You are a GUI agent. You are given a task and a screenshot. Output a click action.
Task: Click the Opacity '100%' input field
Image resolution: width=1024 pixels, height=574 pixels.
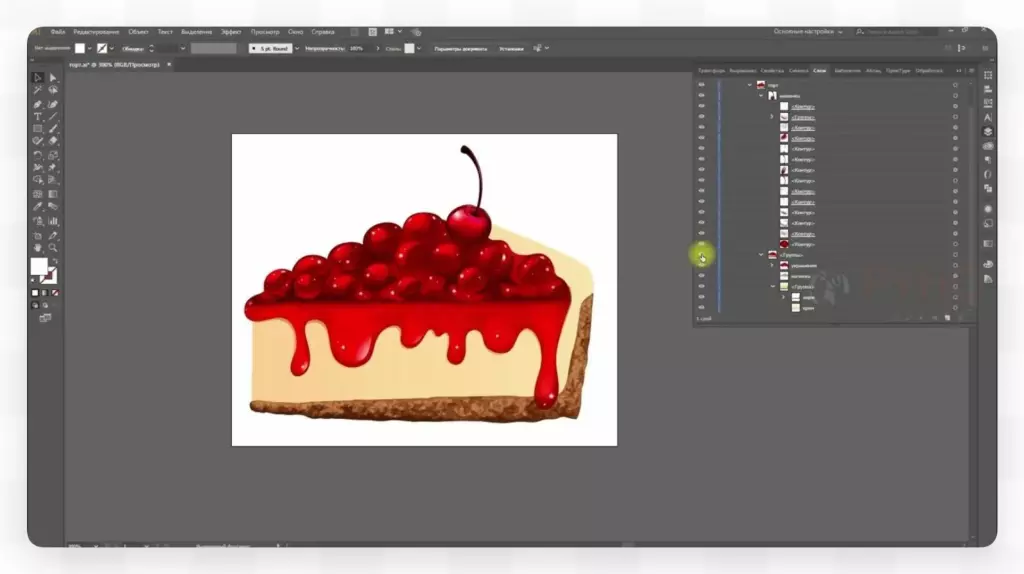click(359, 48)
